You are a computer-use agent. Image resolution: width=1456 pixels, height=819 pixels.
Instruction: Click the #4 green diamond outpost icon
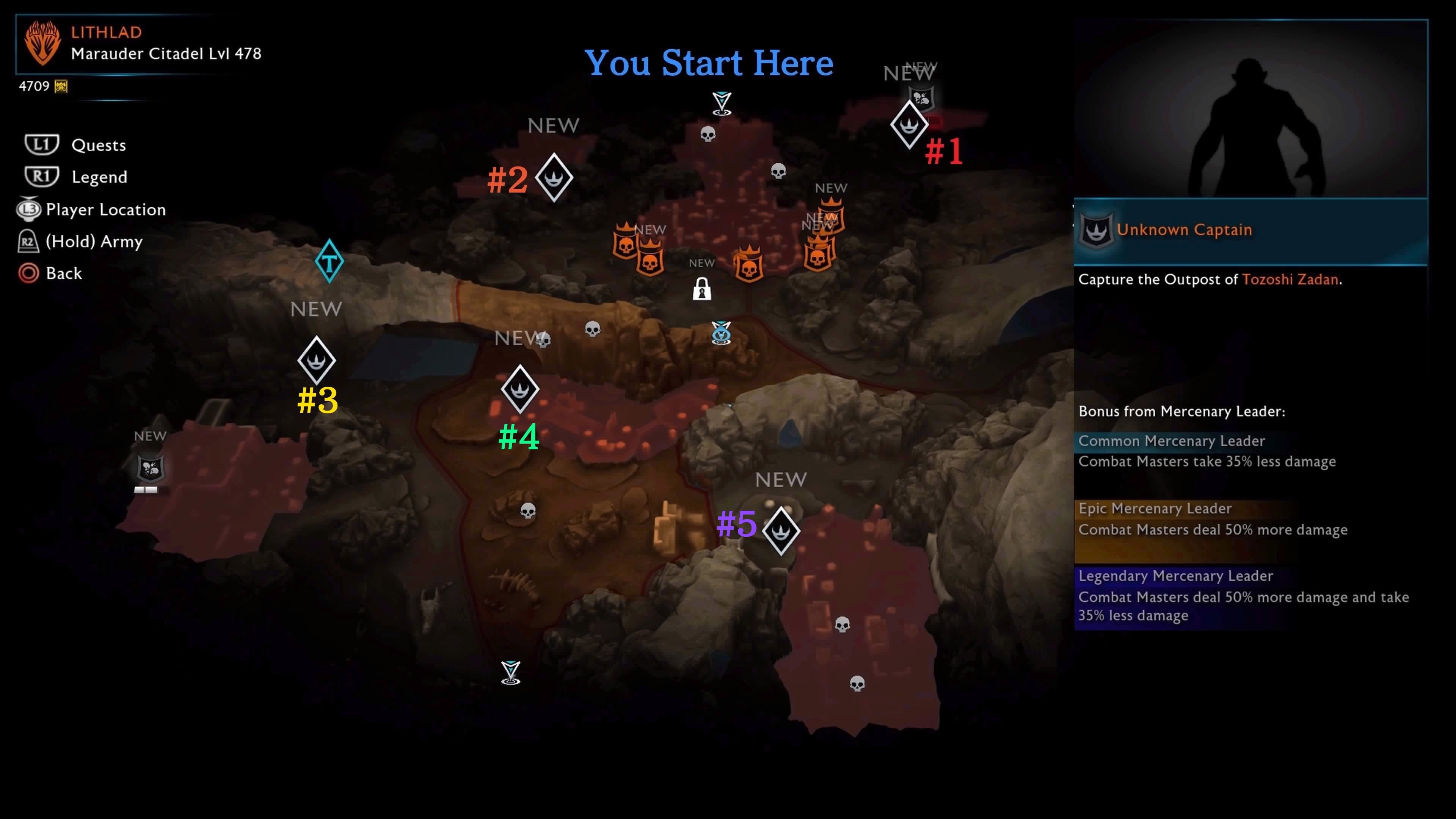point(520,390)
